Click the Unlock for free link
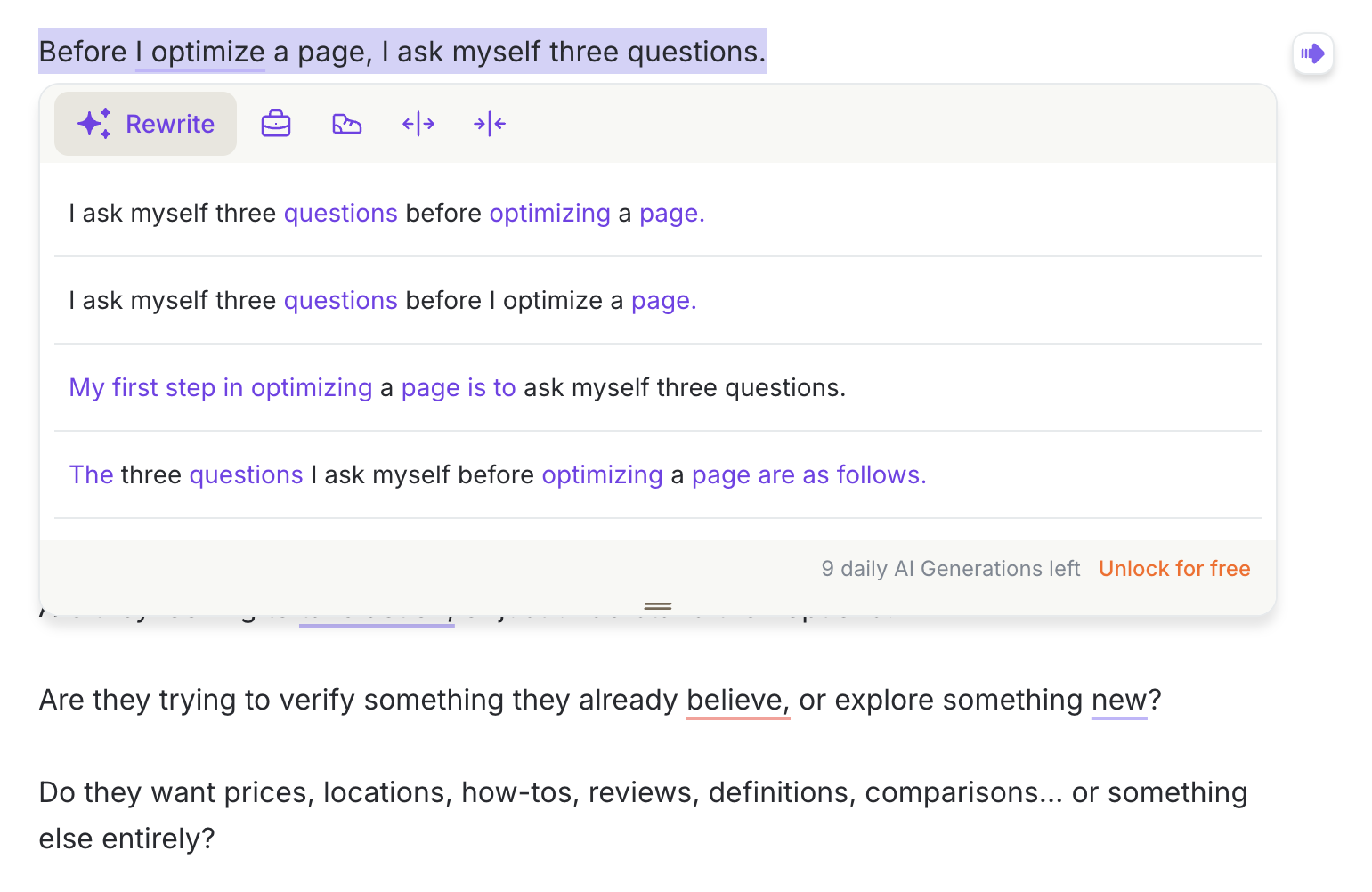The width and height of the screenshot is (1372, 892). [x=1174, y=568]
